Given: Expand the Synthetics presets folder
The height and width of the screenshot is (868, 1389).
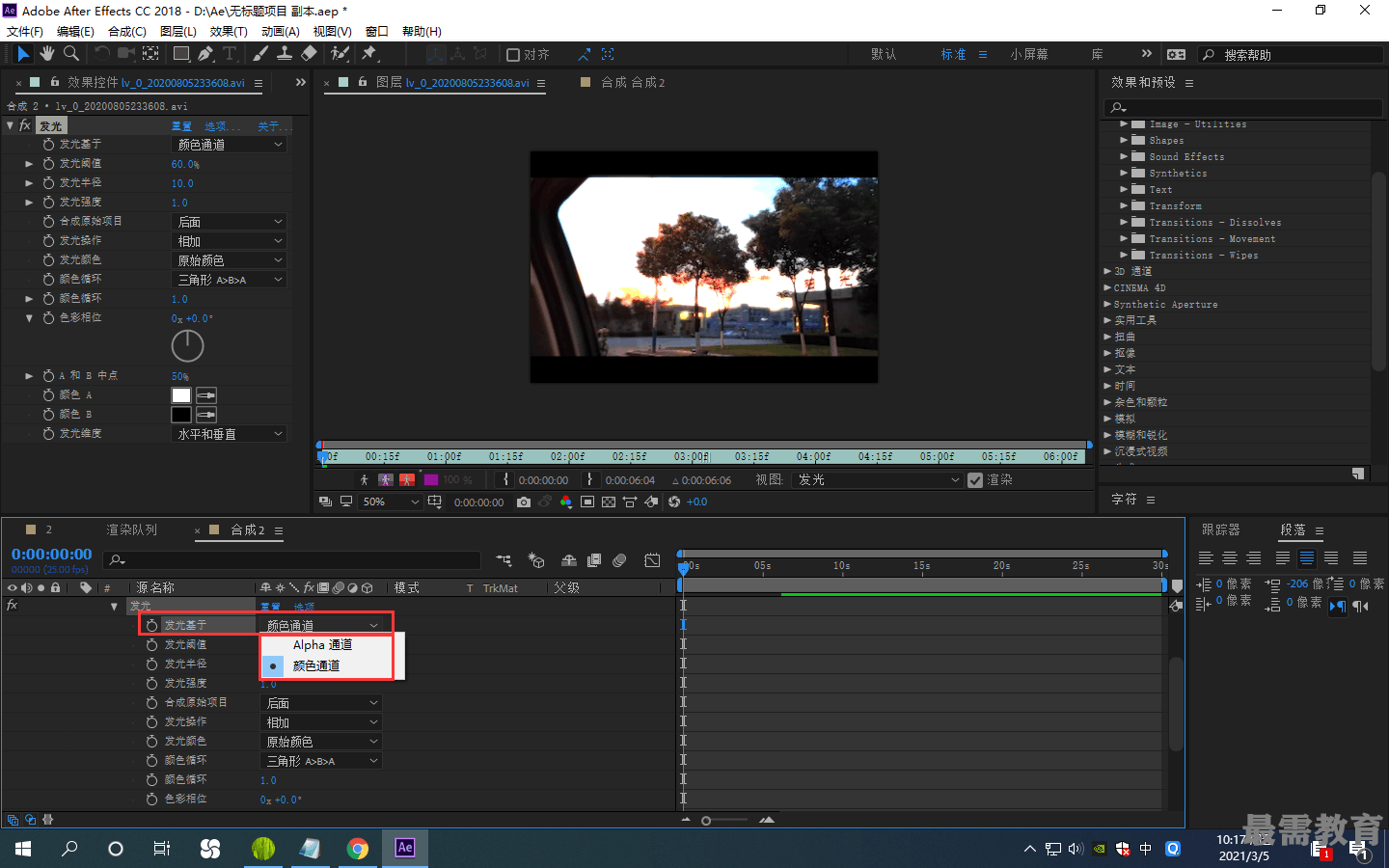Looking at the screenshot, I should pos(1124,173).
